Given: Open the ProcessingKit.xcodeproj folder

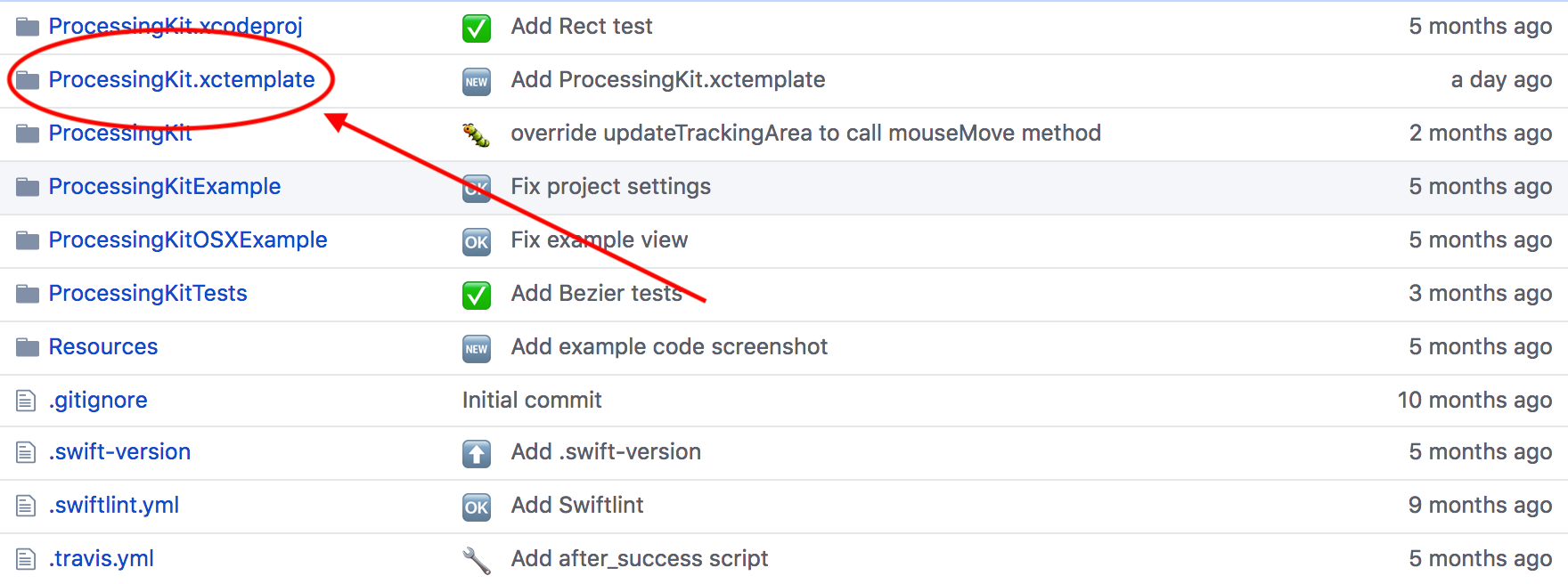Looking at the screenshot, I should pos(176,27).
